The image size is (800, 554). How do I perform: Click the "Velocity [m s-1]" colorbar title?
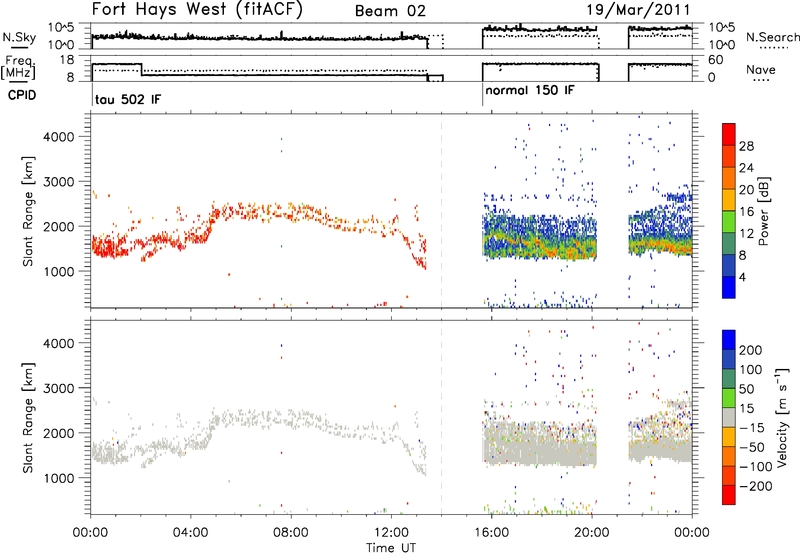(782, 417)
